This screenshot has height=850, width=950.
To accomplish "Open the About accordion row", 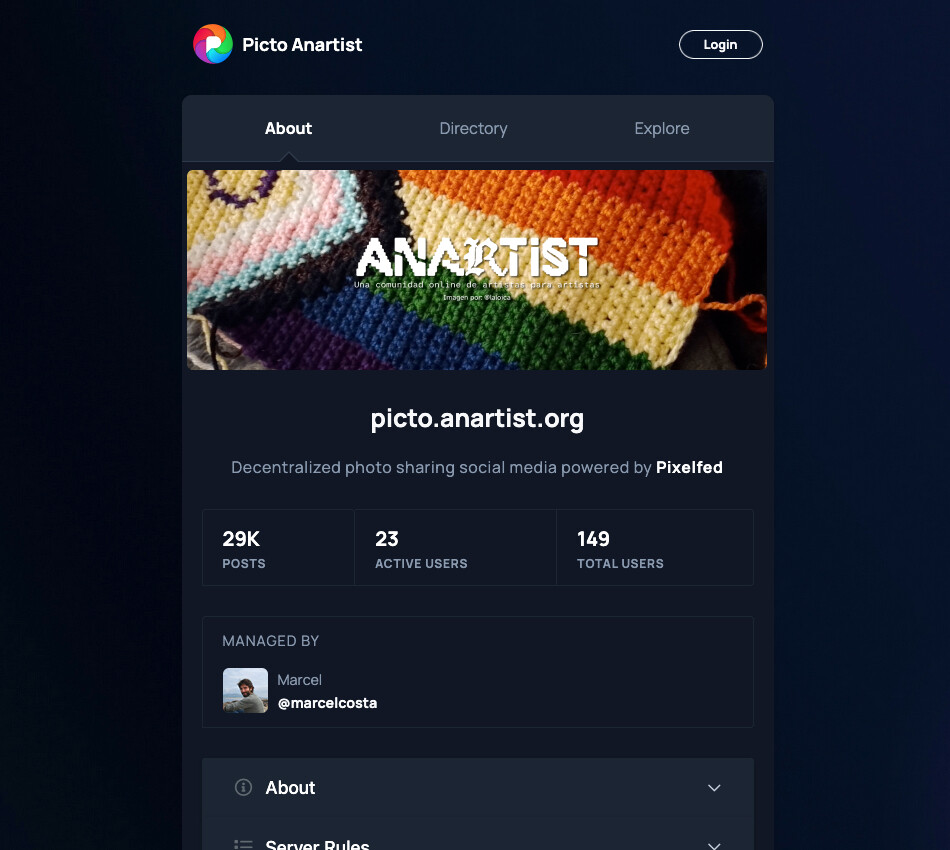I will tap(478, 787).
